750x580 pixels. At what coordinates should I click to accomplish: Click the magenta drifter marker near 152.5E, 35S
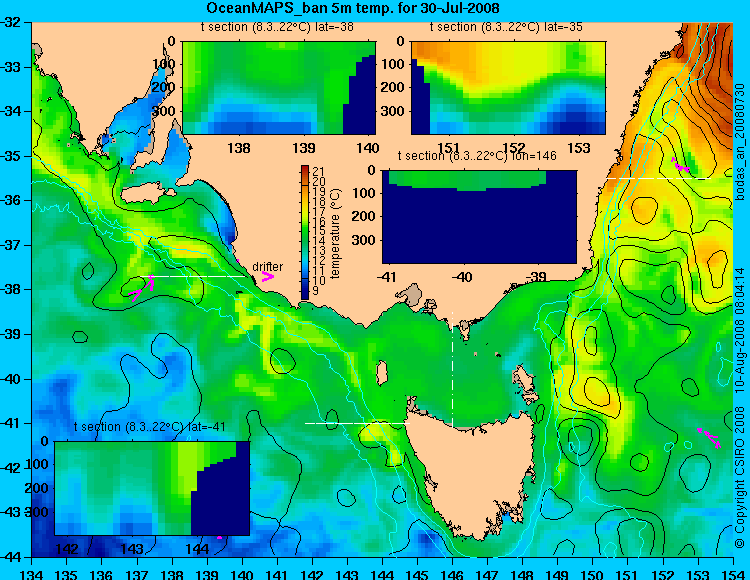pos(680,165)
